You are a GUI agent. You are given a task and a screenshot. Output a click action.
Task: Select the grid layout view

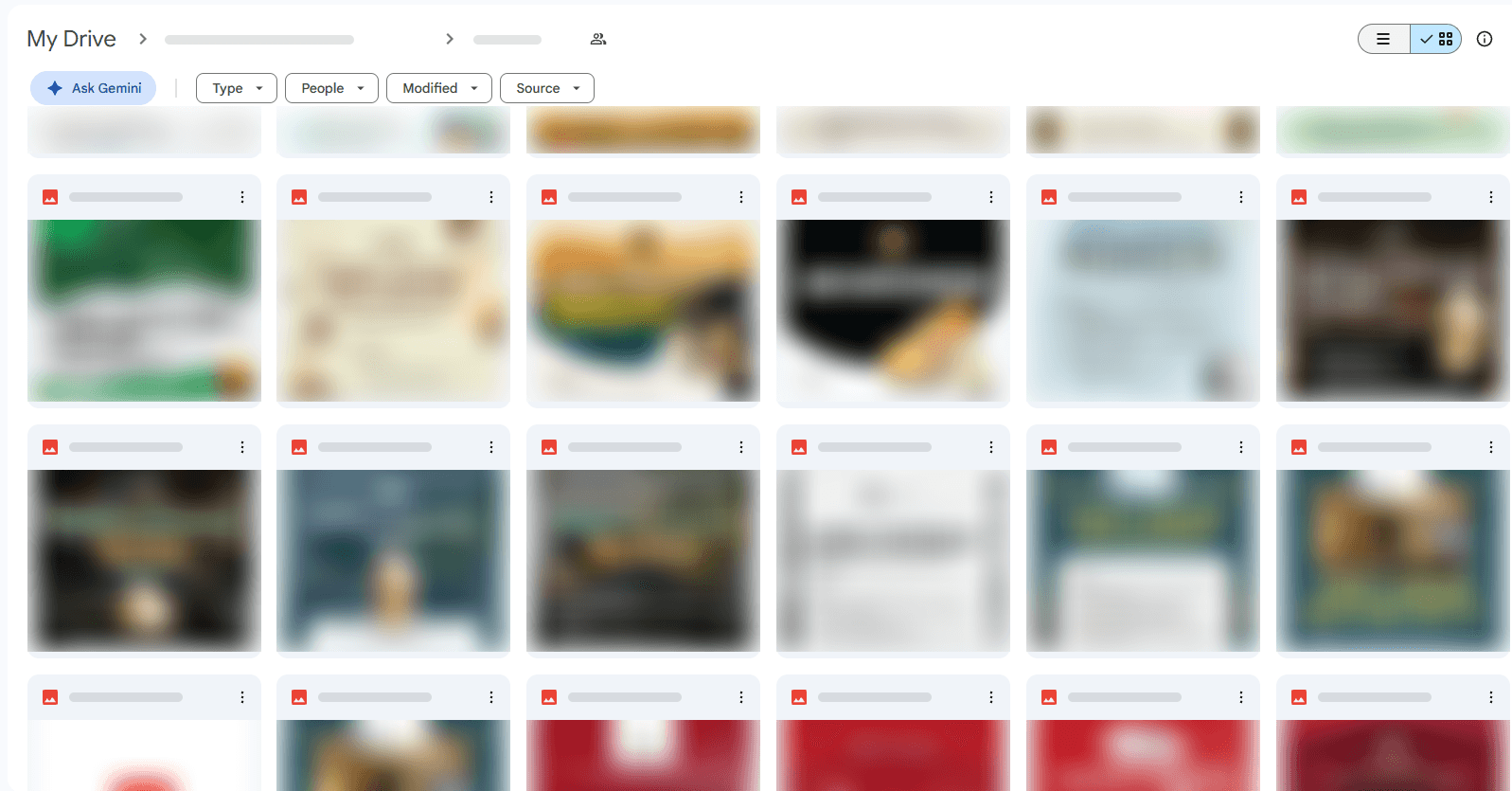1436,39
